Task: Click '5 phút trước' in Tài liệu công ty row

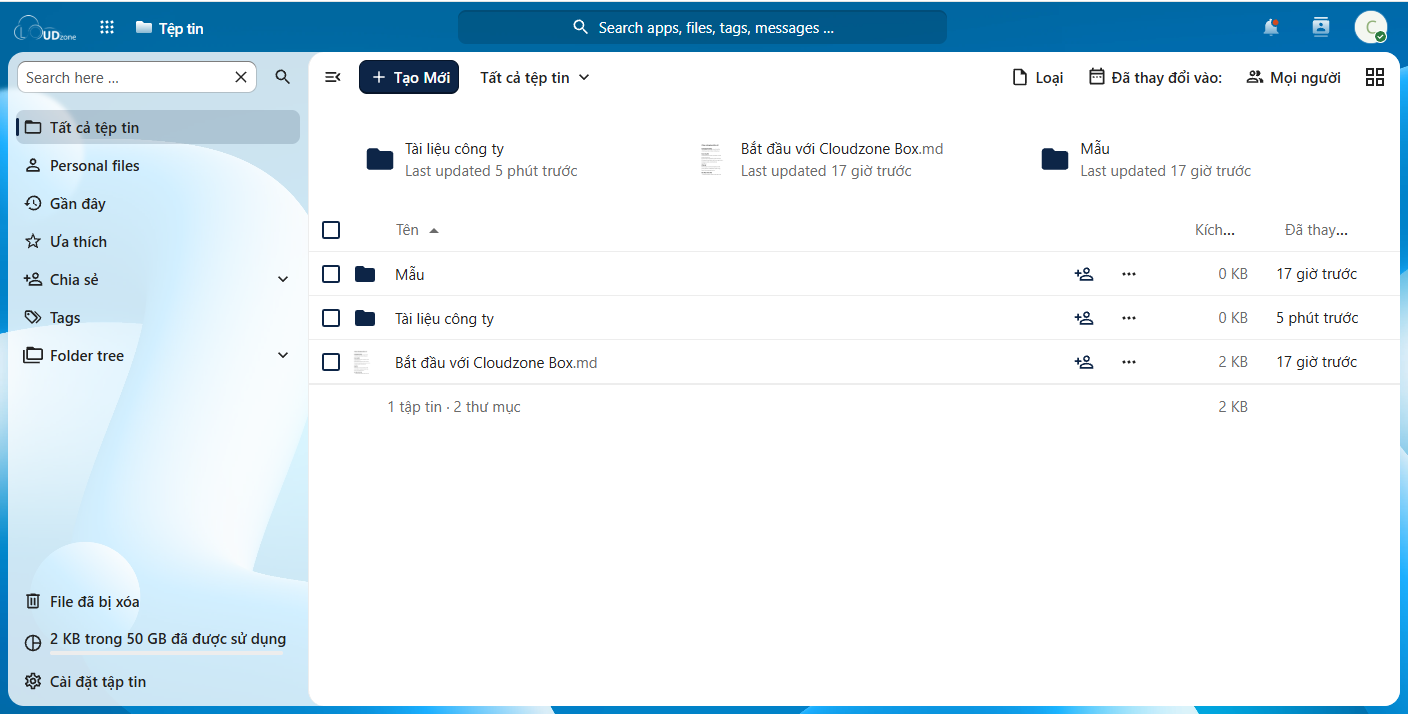Action: pos(1317,318)
